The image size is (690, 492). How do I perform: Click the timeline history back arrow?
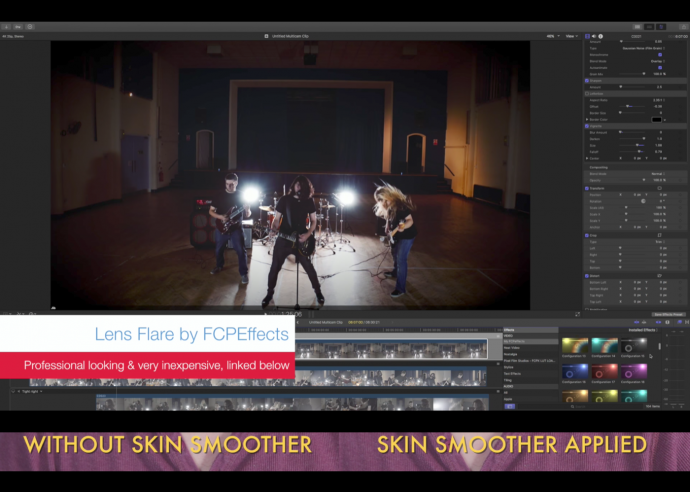(x=298, y=322)
